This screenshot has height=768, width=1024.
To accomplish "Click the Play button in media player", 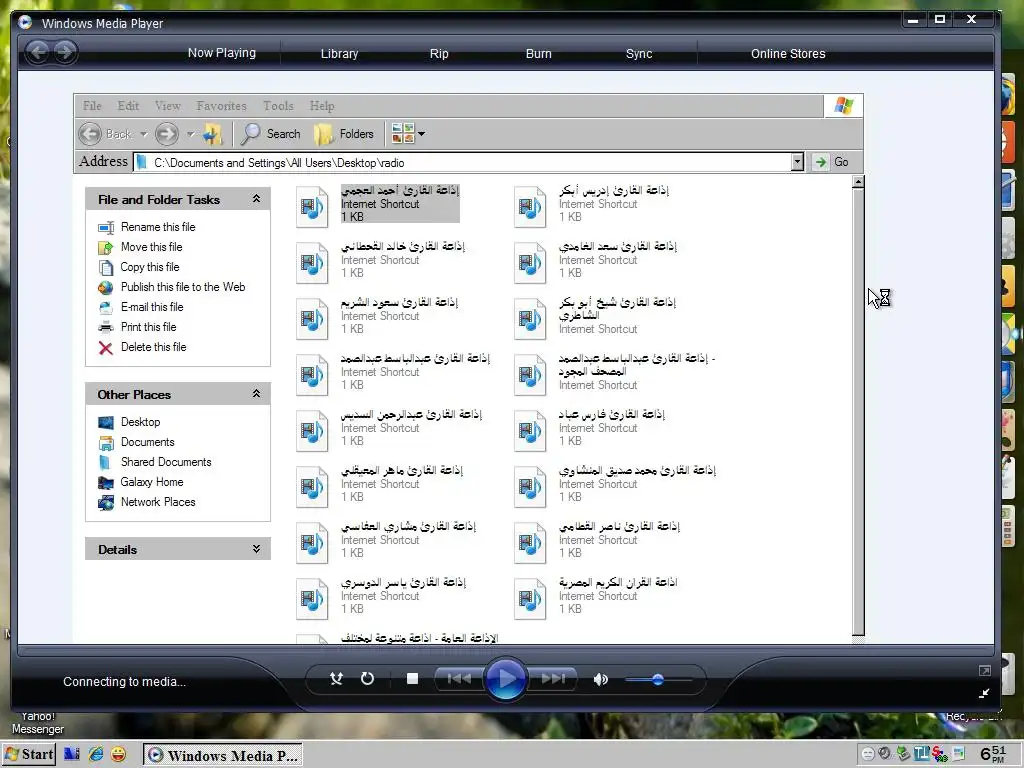I will (506, 679).
